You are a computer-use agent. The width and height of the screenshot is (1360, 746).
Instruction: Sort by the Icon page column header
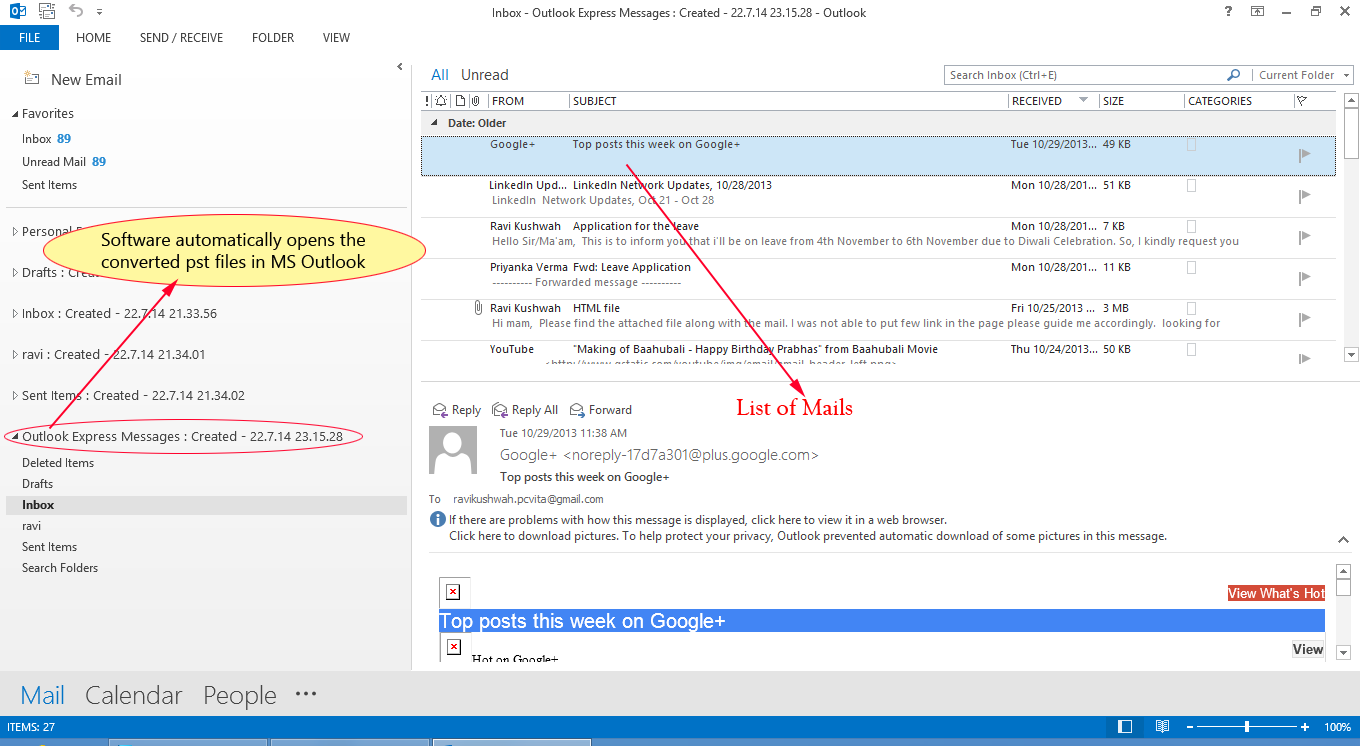click(x=460, y=101)
